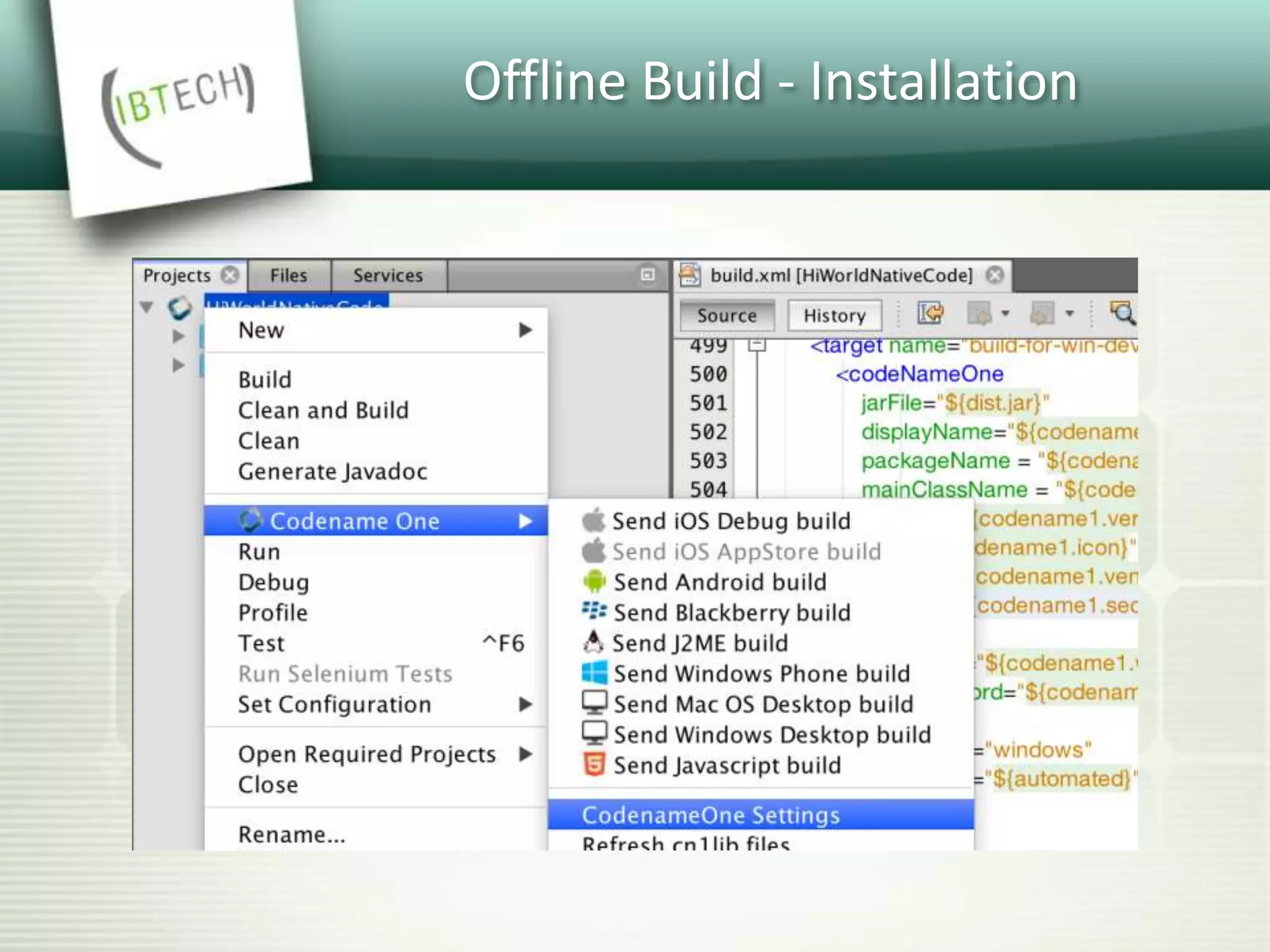
Task: Click Refresh cn1lib files entry
Action: click(x=761, y=842)
